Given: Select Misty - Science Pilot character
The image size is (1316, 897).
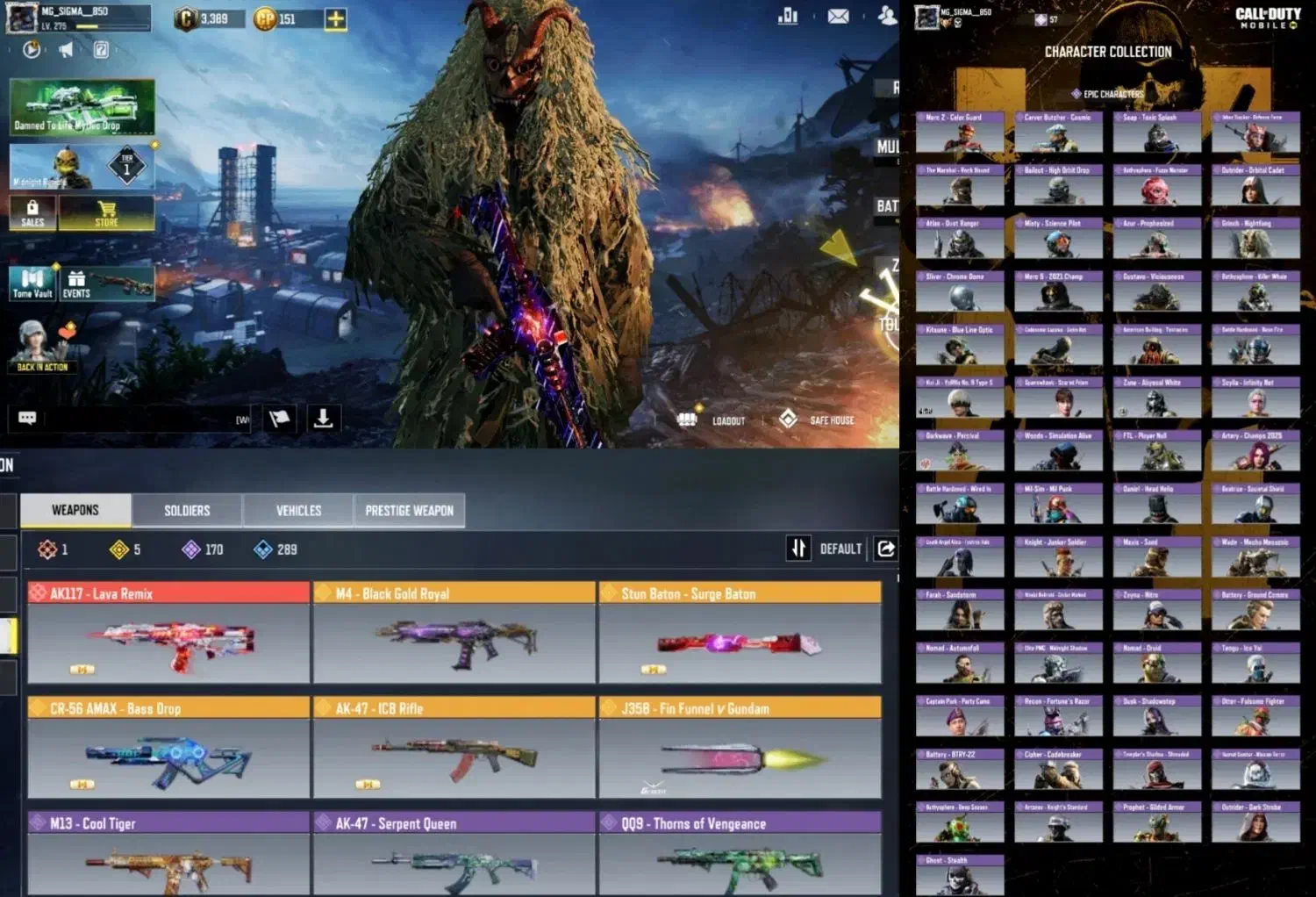Looking at the screenshot, I should pyautogui.click(x=1058, y=239).
